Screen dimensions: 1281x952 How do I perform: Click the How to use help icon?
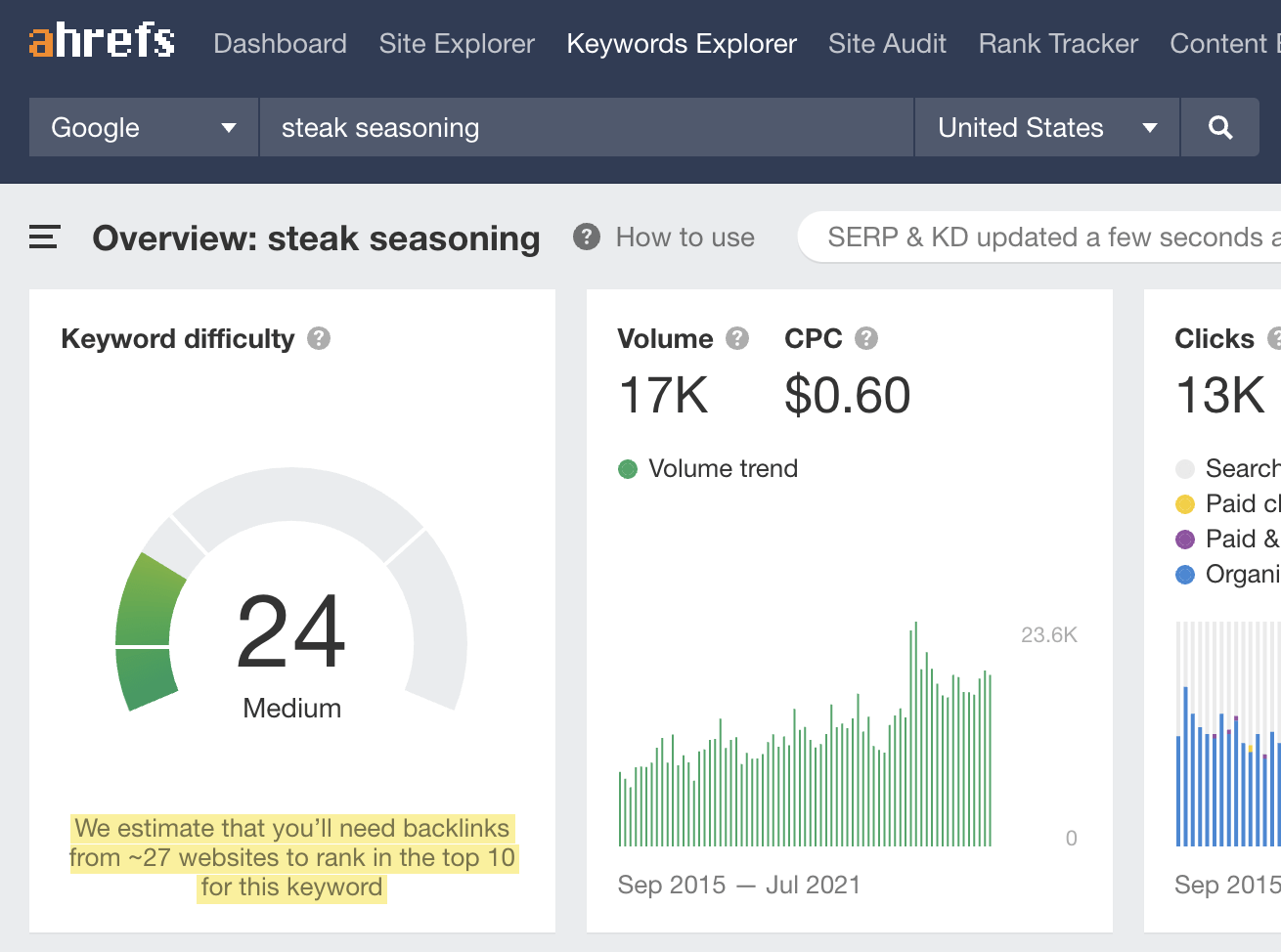pyautogui.click(x=585, y=237)
